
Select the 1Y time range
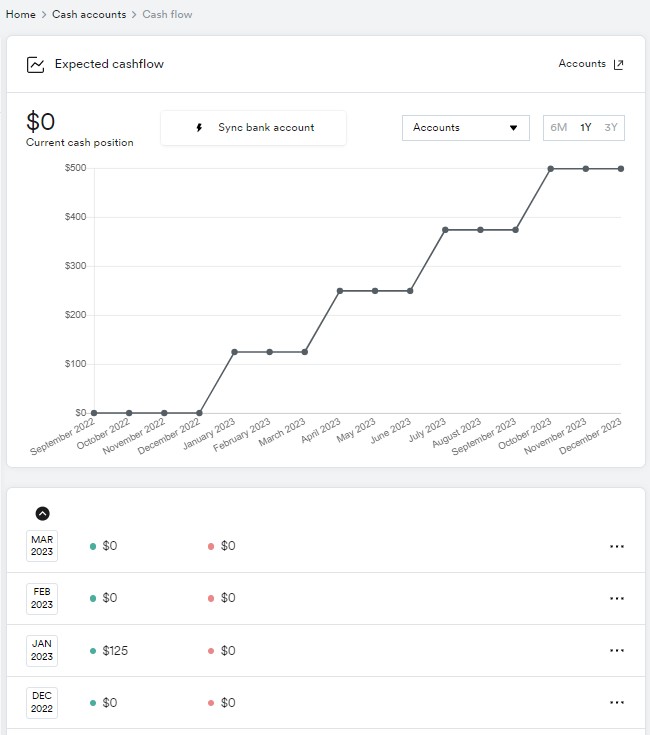pyautogui.click(x=586, y=128)
